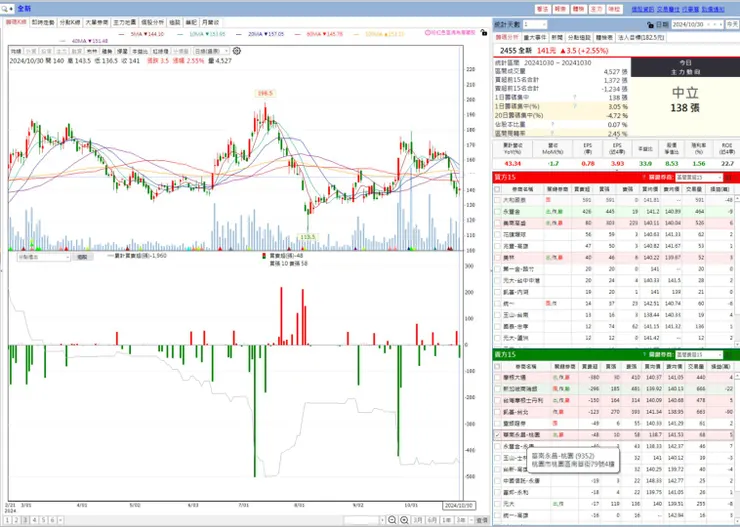Click help icon beside 1日籌碼集中 138張
Image resolution: width=740 pixels, height=527 pixels.
(x=574, y=97)
